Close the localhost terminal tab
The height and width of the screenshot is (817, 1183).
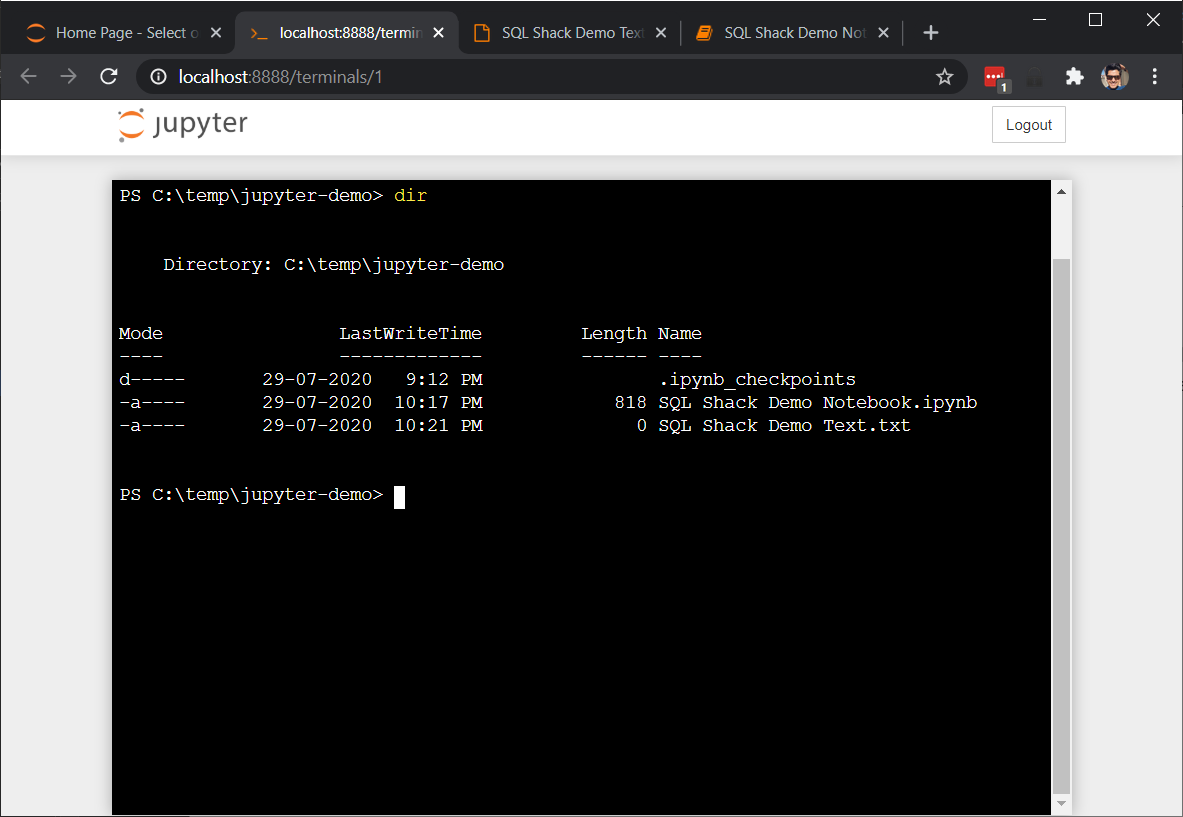(438, 31)
